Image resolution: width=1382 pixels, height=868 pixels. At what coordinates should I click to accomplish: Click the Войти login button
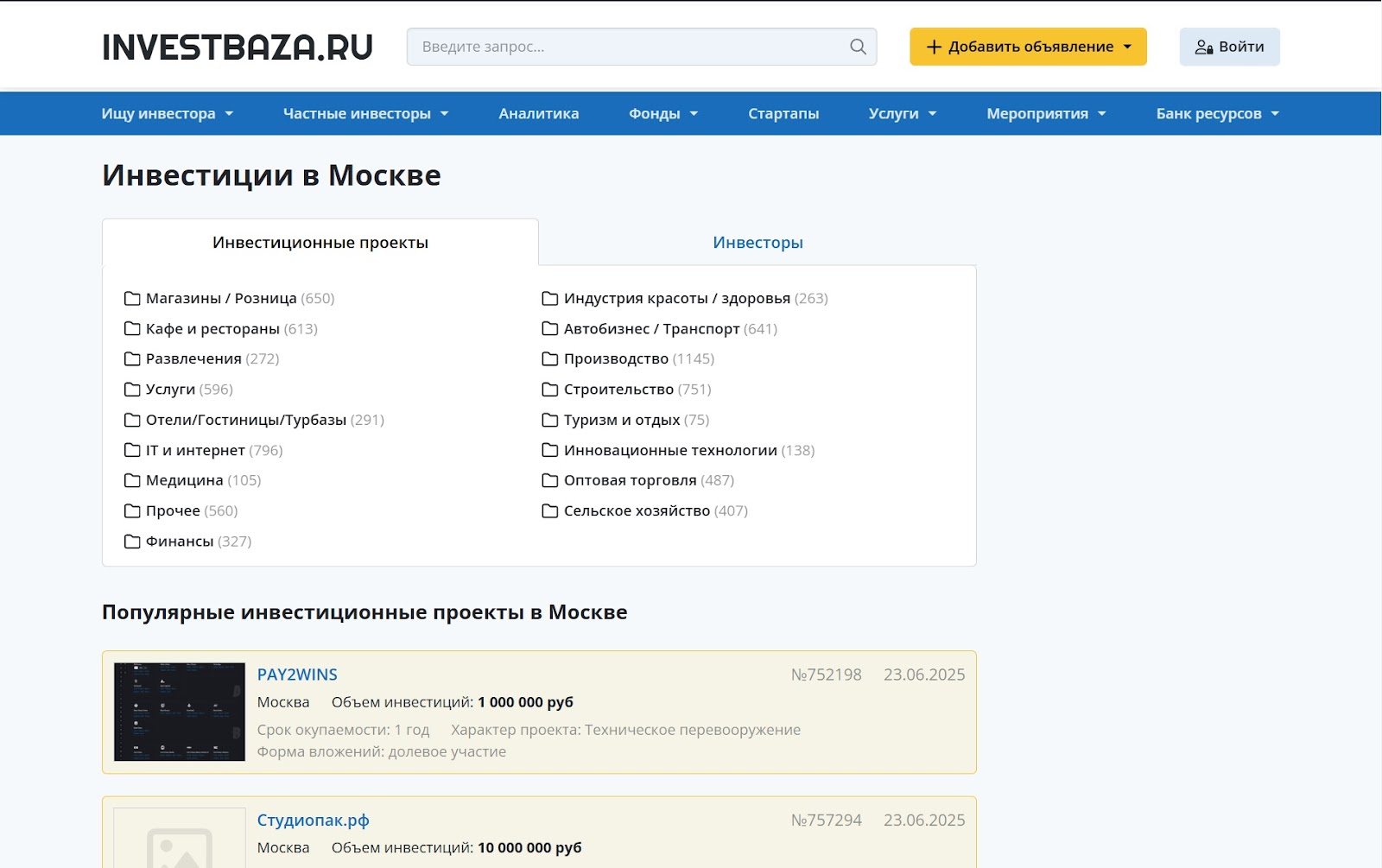coord(1229,47)
